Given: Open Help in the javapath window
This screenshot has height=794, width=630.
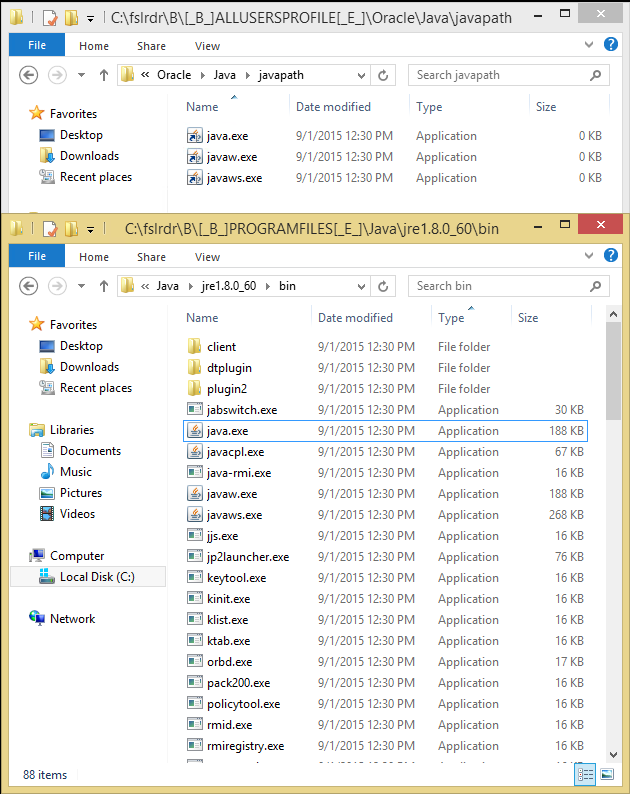Looking at the screenshot, I should point(611,45).
